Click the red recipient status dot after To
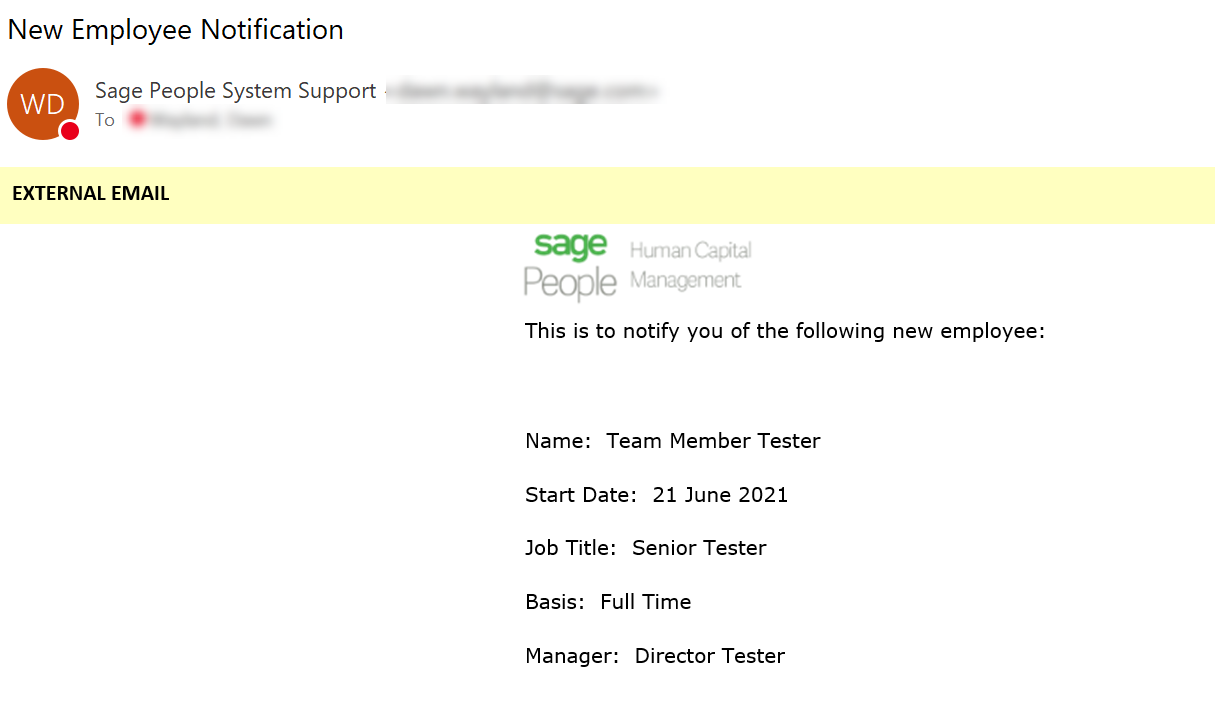Viewport: 1215px width, 711px height. 137,120
